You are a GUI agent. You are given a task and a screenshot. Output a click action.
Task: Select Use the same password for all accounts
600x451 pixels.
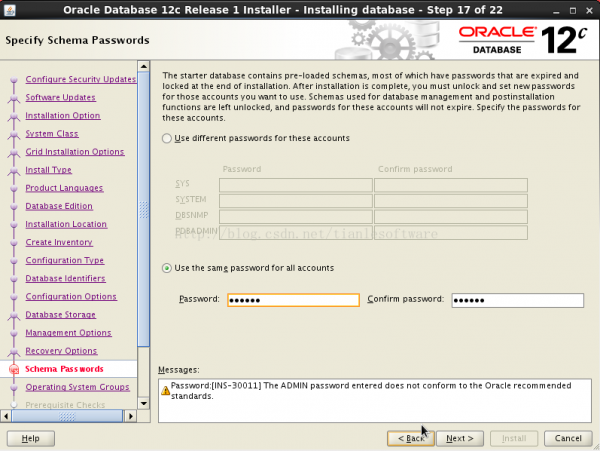coord(167,268)
